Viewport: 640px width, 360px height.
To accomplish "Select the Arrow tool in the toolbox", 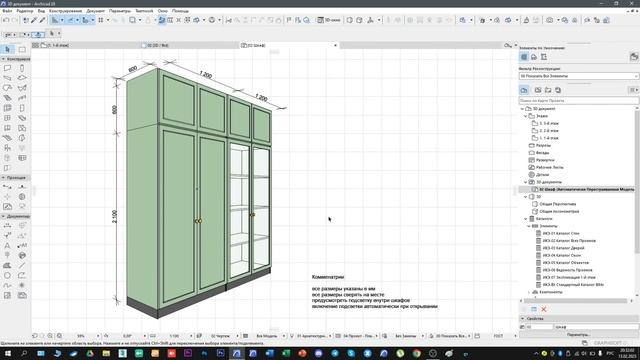I will click(x=7, y=49).
